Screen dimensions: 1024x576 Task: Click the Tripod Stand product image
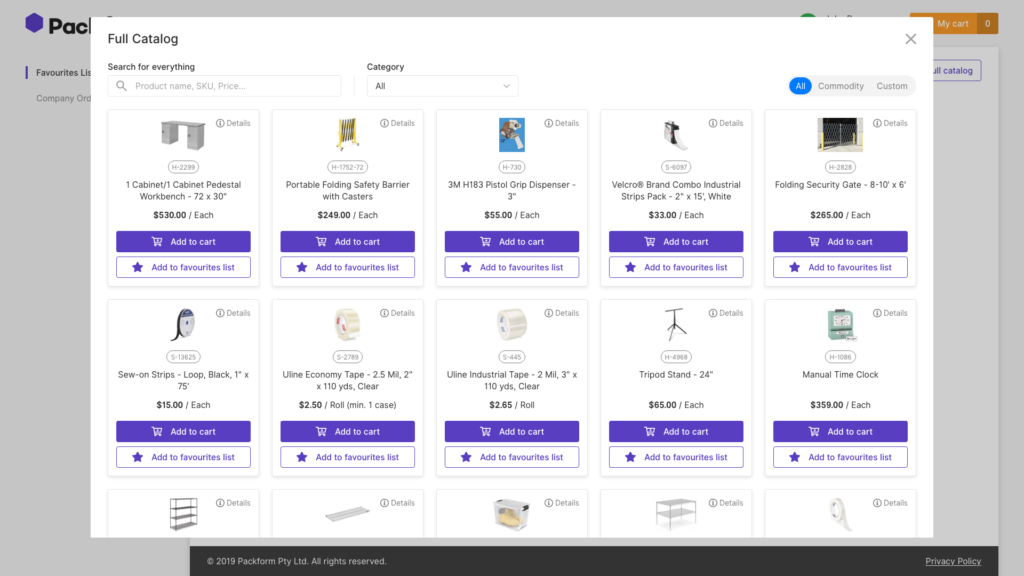[676, 325]
